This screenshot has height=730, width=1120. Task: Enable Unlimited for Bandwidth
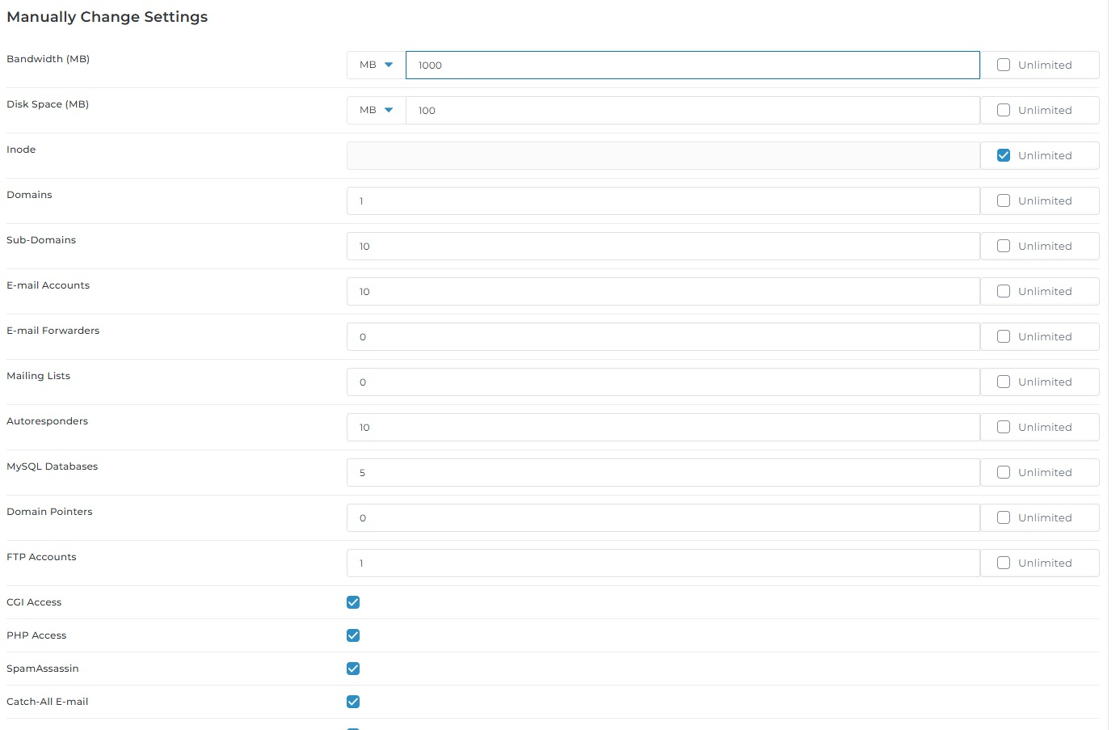pyautogui.click(x=1003, y=65)
